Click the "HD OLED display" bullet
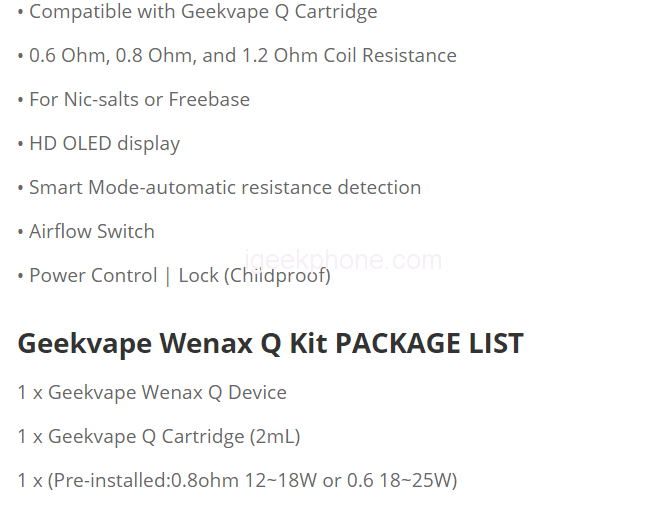The width and height of the screenshot is (672, 508). pos(104,144)
